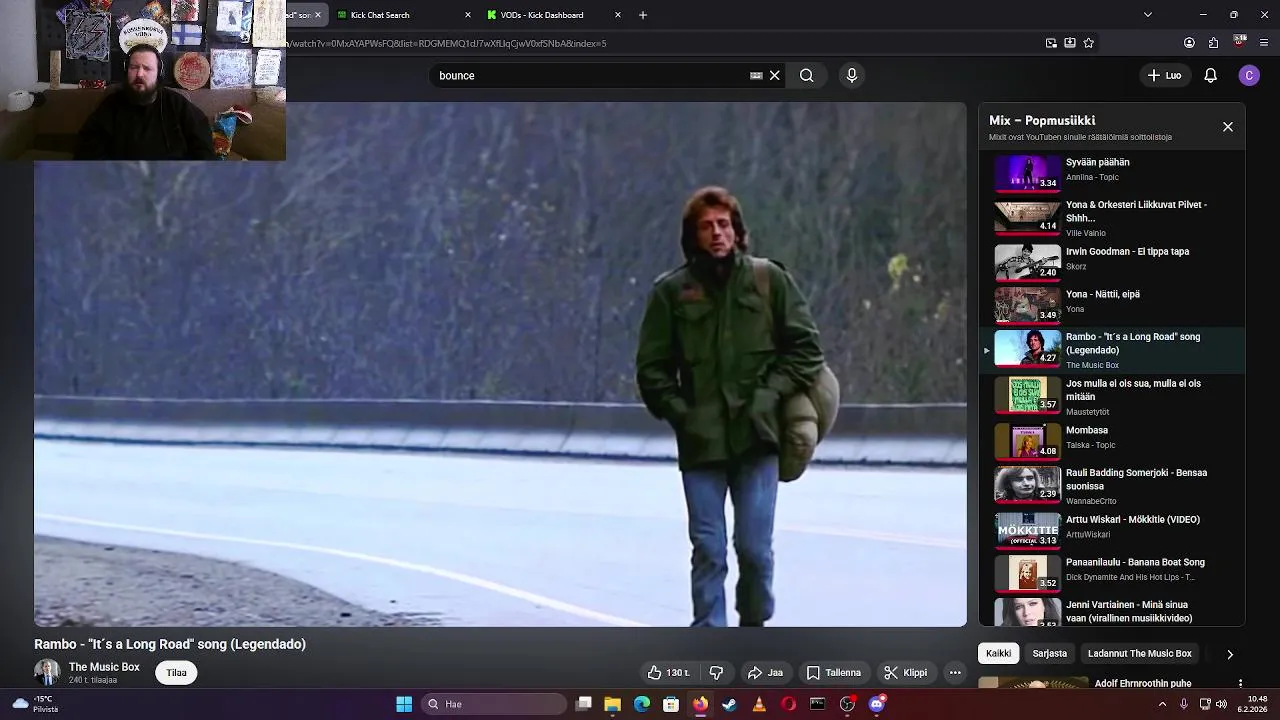Open the terminal app in taskbar
The height and width of the screenshot is (720, 1280).
(818, 704)
